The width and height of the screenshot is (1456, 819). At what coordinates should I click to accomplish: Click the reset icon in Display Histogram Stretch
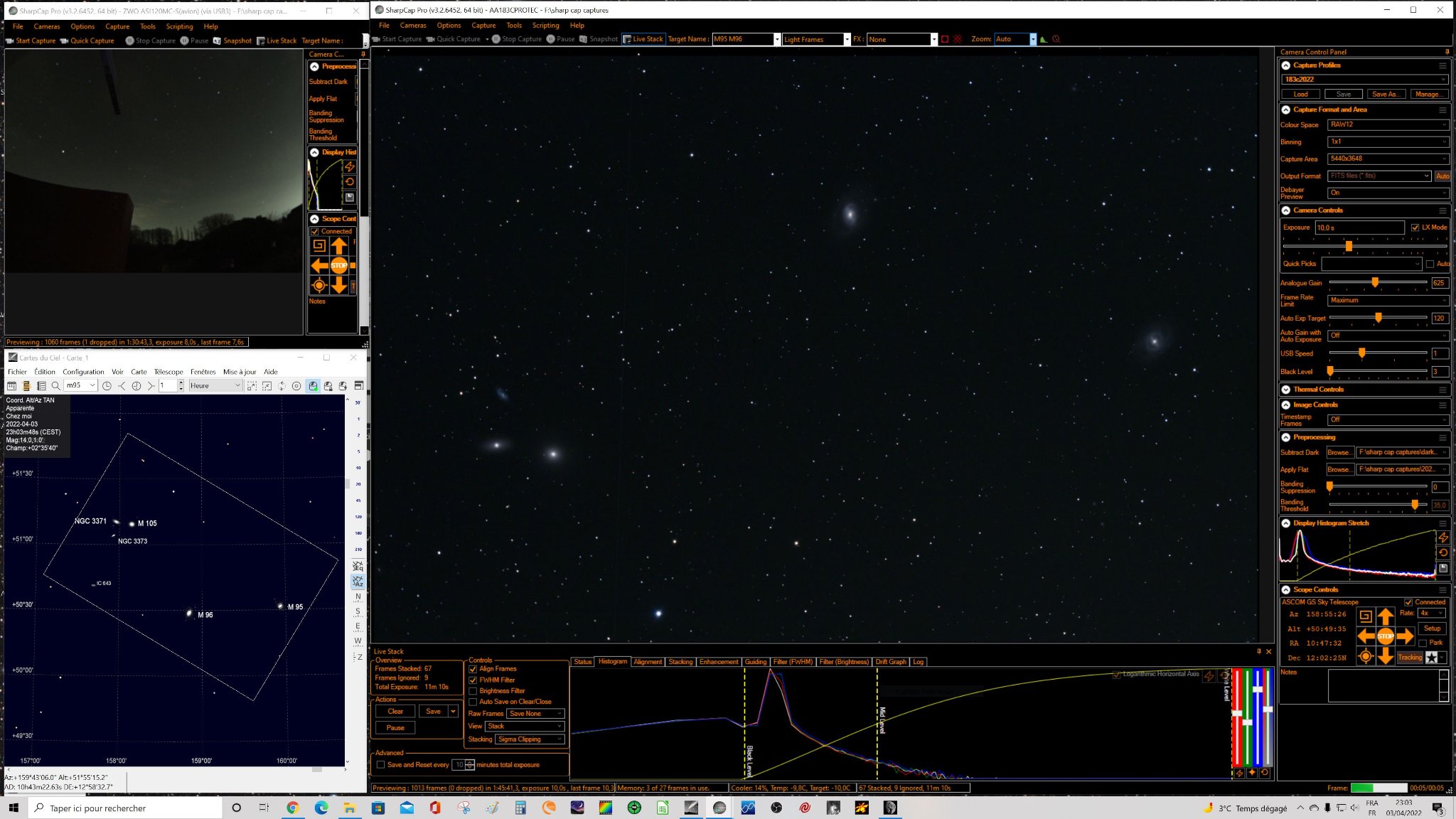click(1443, 552)
